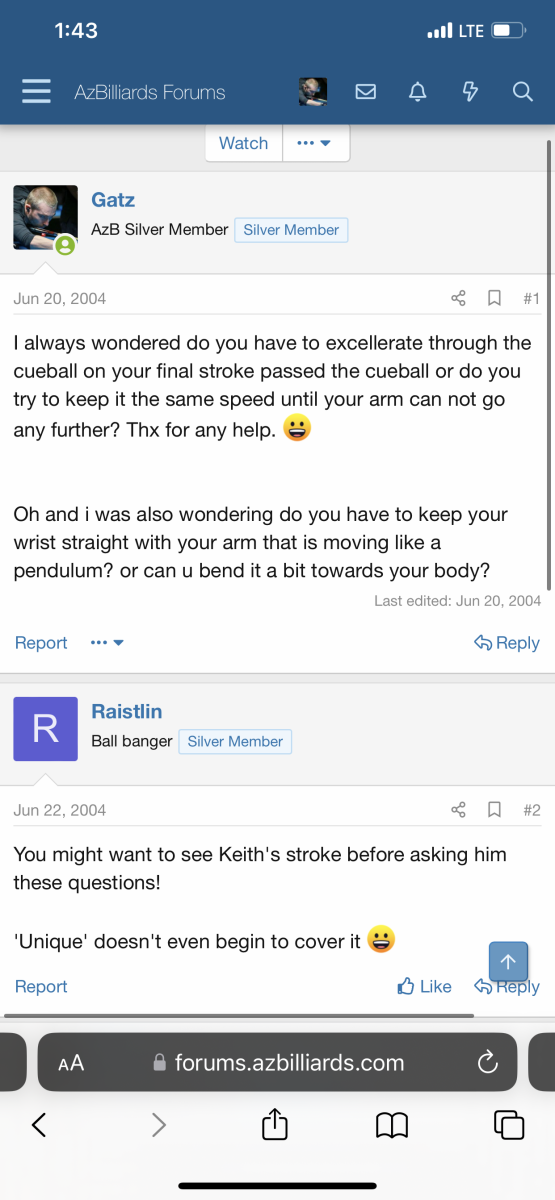Screen dimensions: 555x1200
Task: Reply to Gatz's first post
Action: 507,643
